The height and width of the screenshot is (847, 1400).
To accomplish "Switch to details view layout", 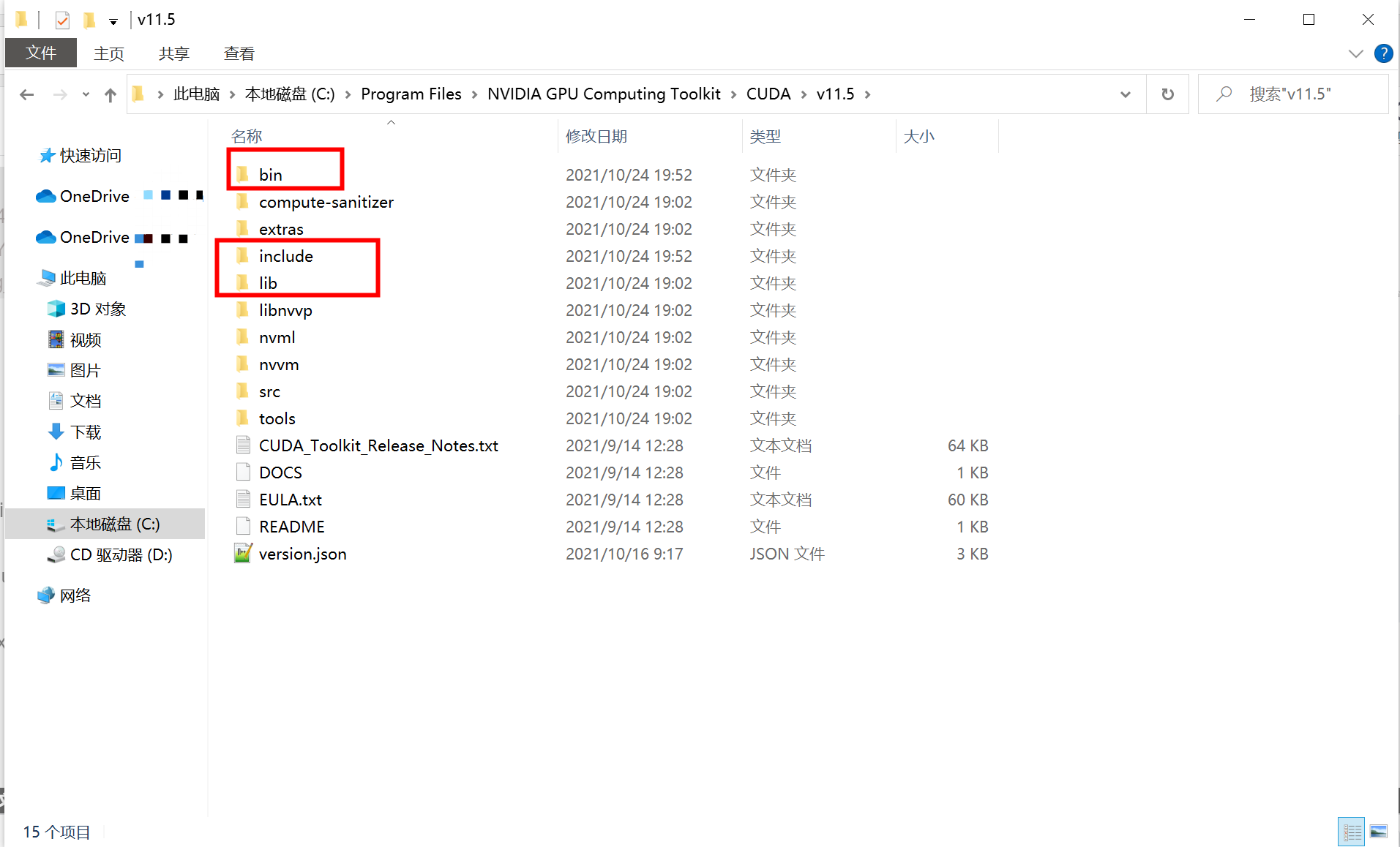I will click(1351, 832).
